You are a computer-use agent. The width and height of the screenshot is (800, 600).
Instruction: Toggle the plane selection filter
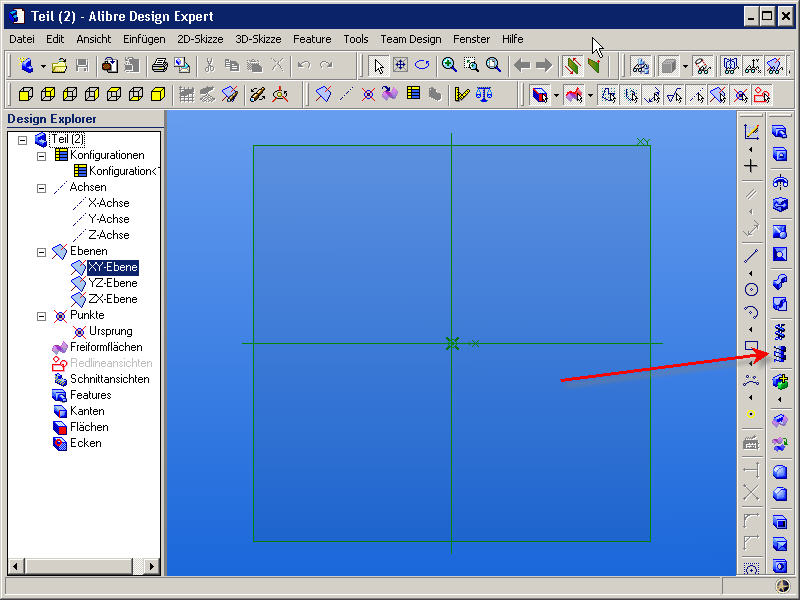(718, 94)
